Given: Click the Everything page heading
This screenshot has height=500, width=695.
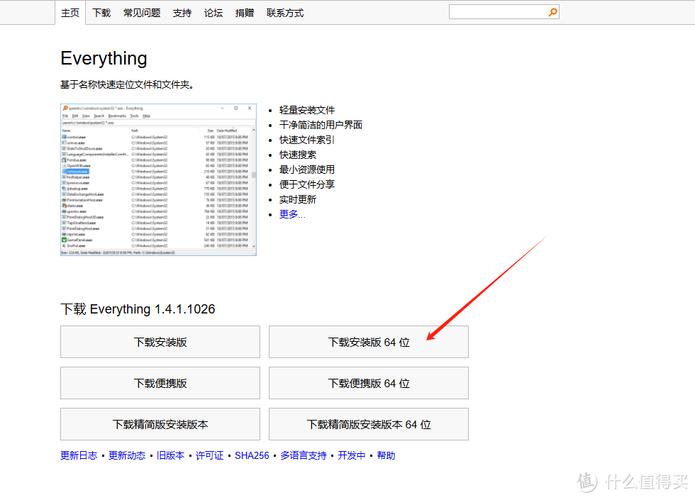Looking at the screenshot, I should click(104, 59).
